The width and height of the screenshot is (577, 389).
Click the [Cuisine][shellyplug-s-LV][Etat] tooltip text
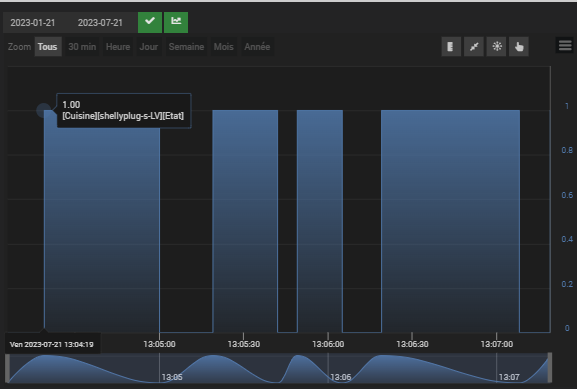click(123, 116)
